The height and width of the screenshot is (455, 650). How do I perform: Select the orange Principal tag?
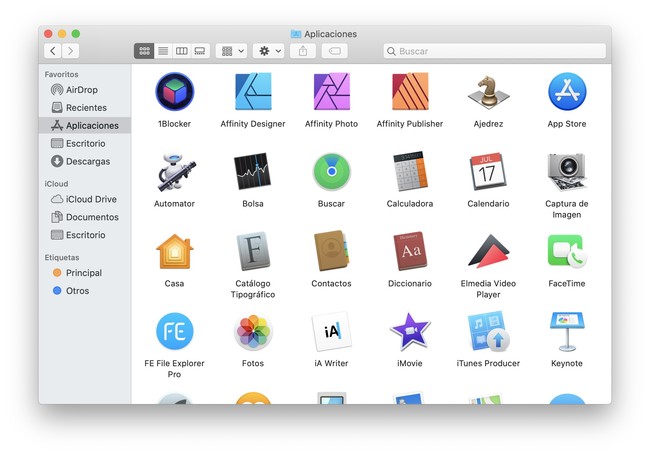pos(85,273)
